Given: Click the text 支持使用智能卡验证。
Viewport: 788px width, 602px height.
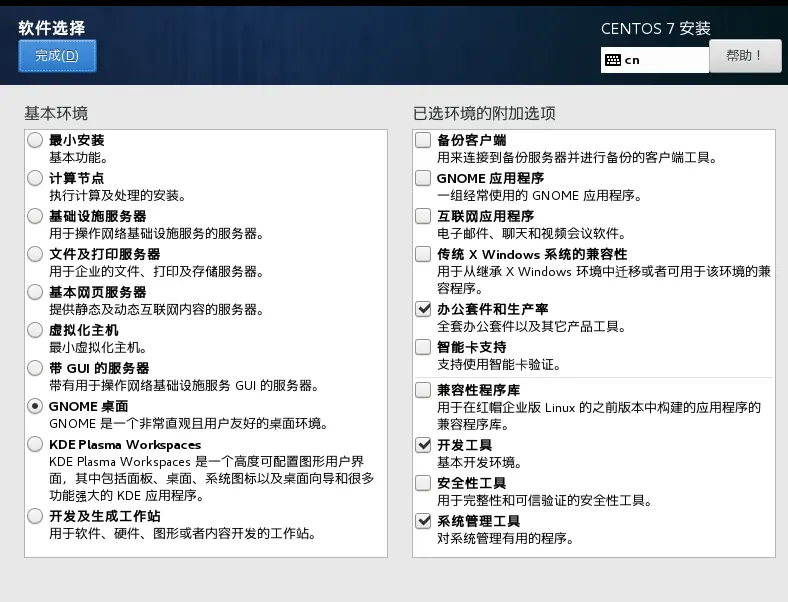Looking at the screenshot, I should tap(499, 365).
